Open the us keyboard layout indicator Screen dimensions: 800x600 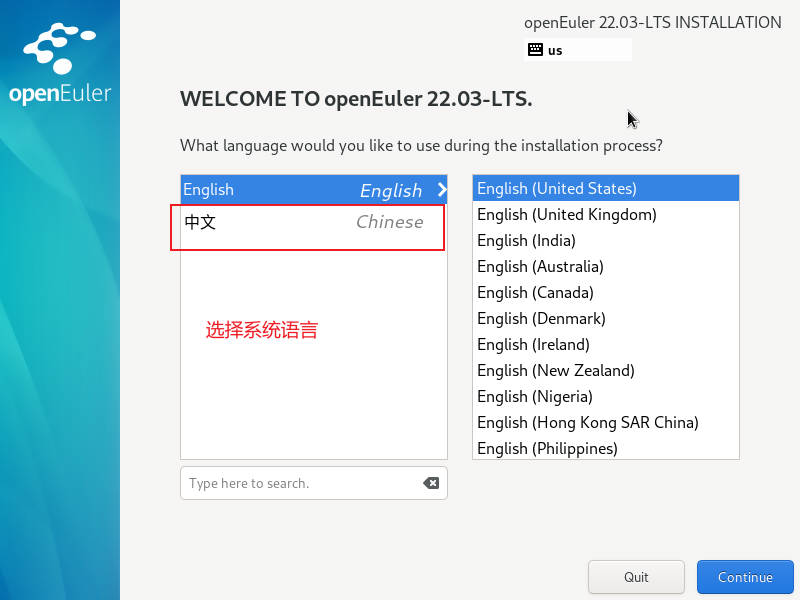(578, 50)
